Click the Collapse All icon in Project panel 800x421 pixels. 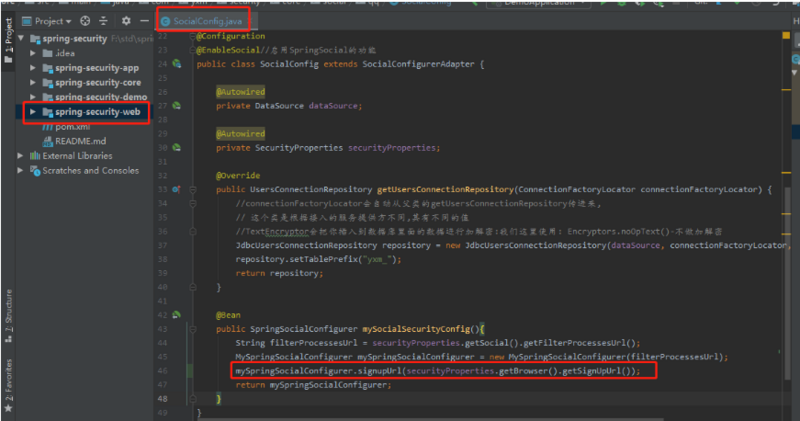click(x=103, y=21)
